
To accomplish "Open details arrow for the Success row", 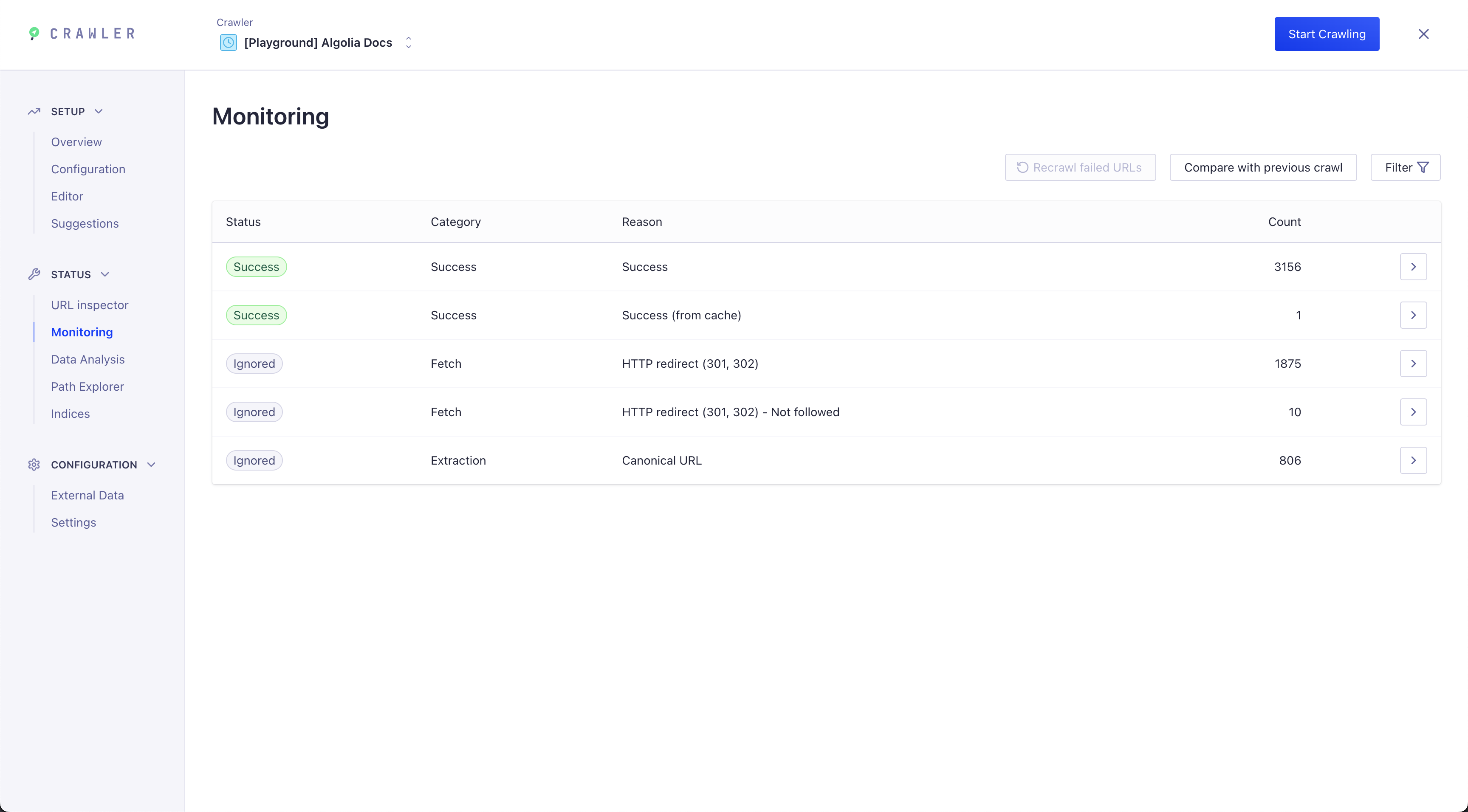I will (x=1413, y=266).
